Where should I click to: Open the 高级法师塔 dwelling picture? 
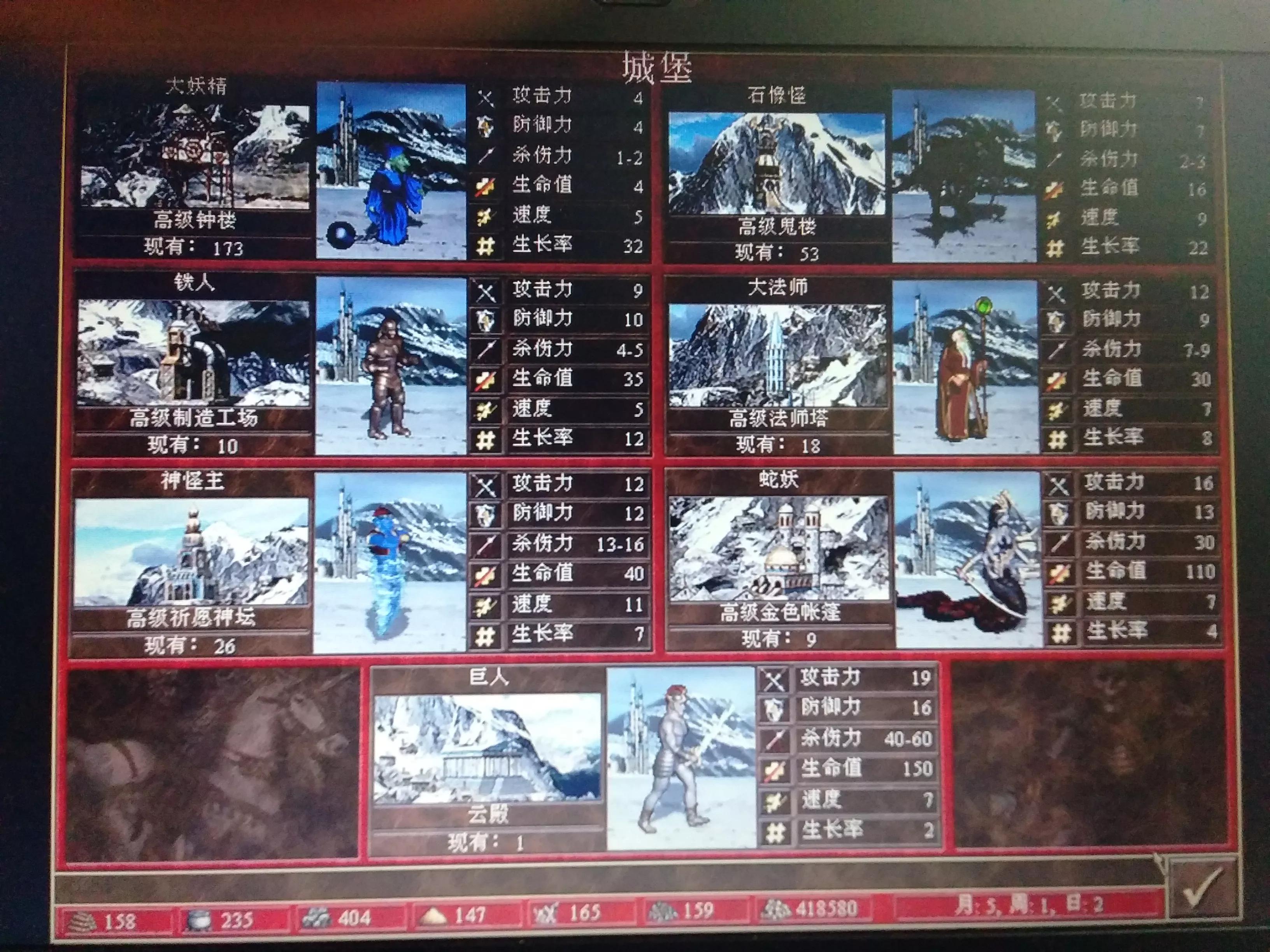click(x=778, y=356)
